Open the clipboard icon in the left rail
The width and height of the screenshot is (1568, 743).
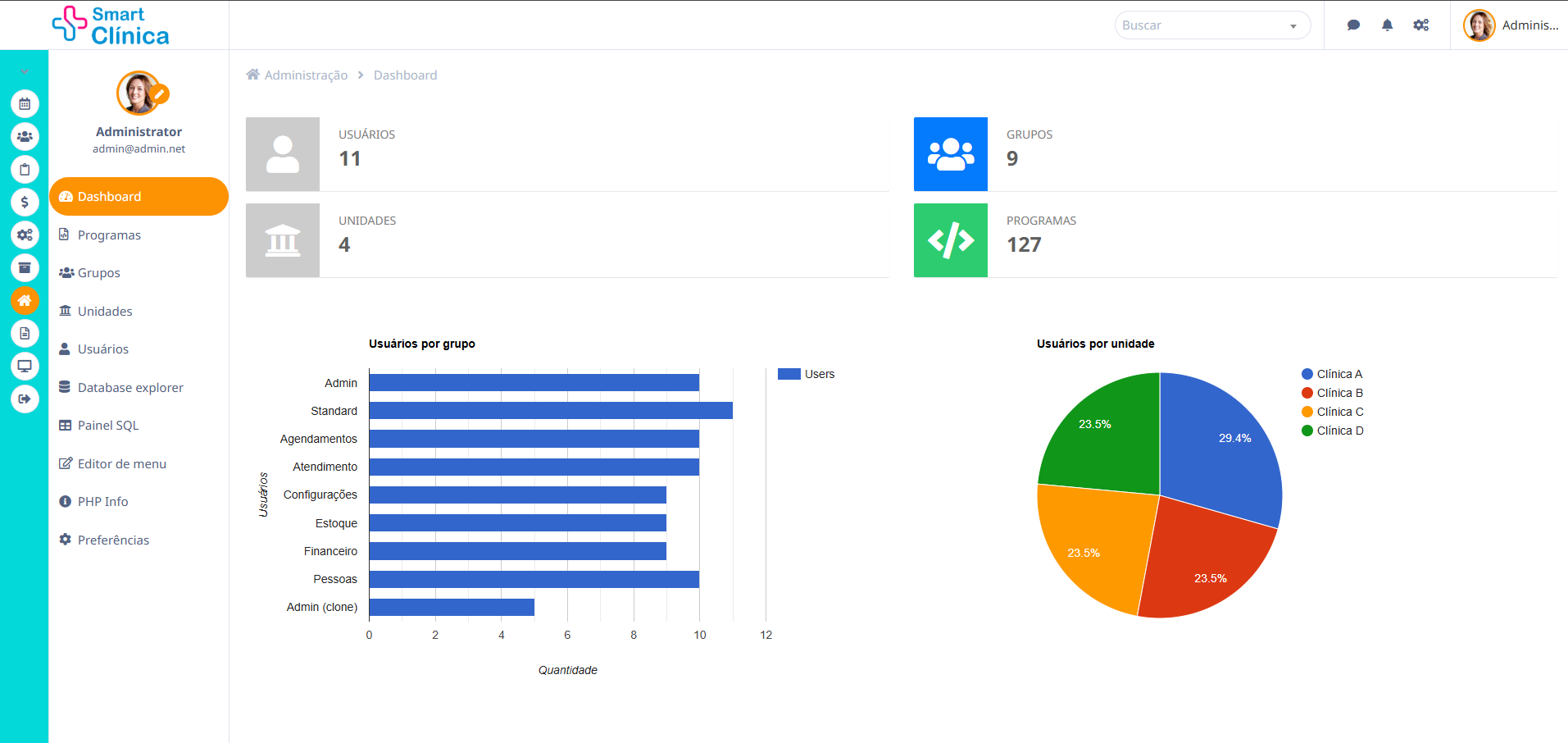pyautogui.click(x=25, y=170)
